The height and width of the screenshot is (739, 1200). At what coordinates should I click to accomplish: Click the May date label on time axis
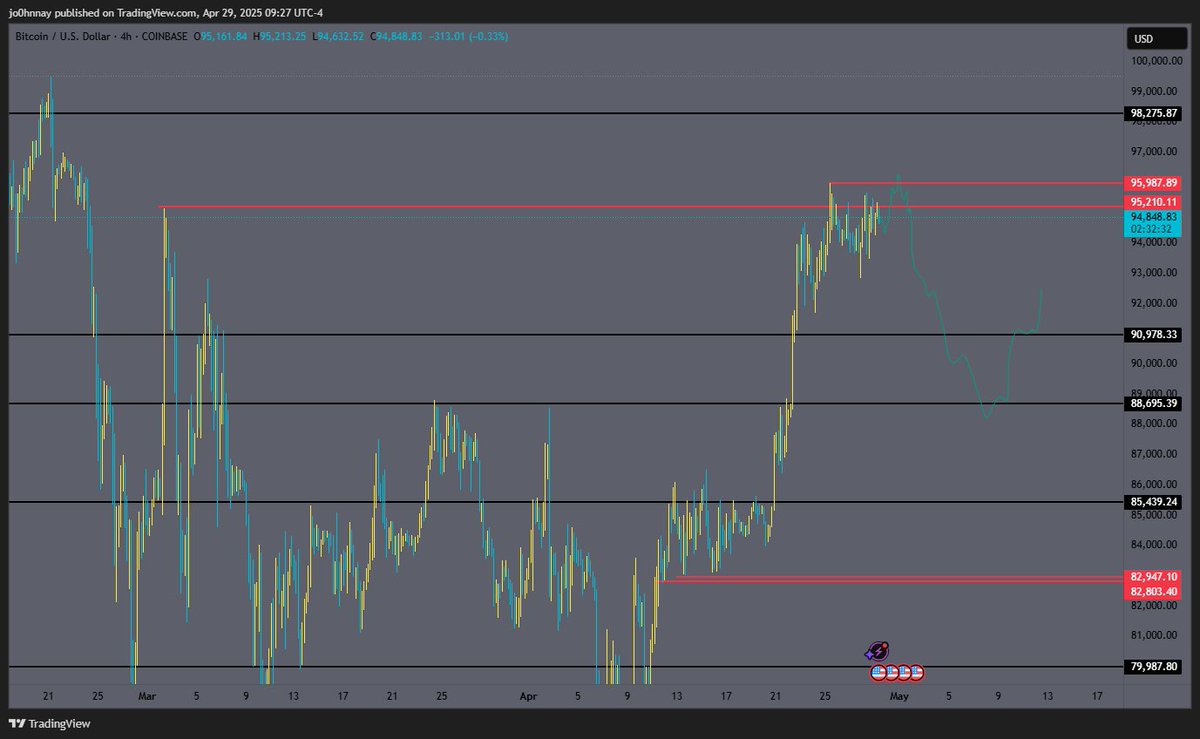[900, 695]
